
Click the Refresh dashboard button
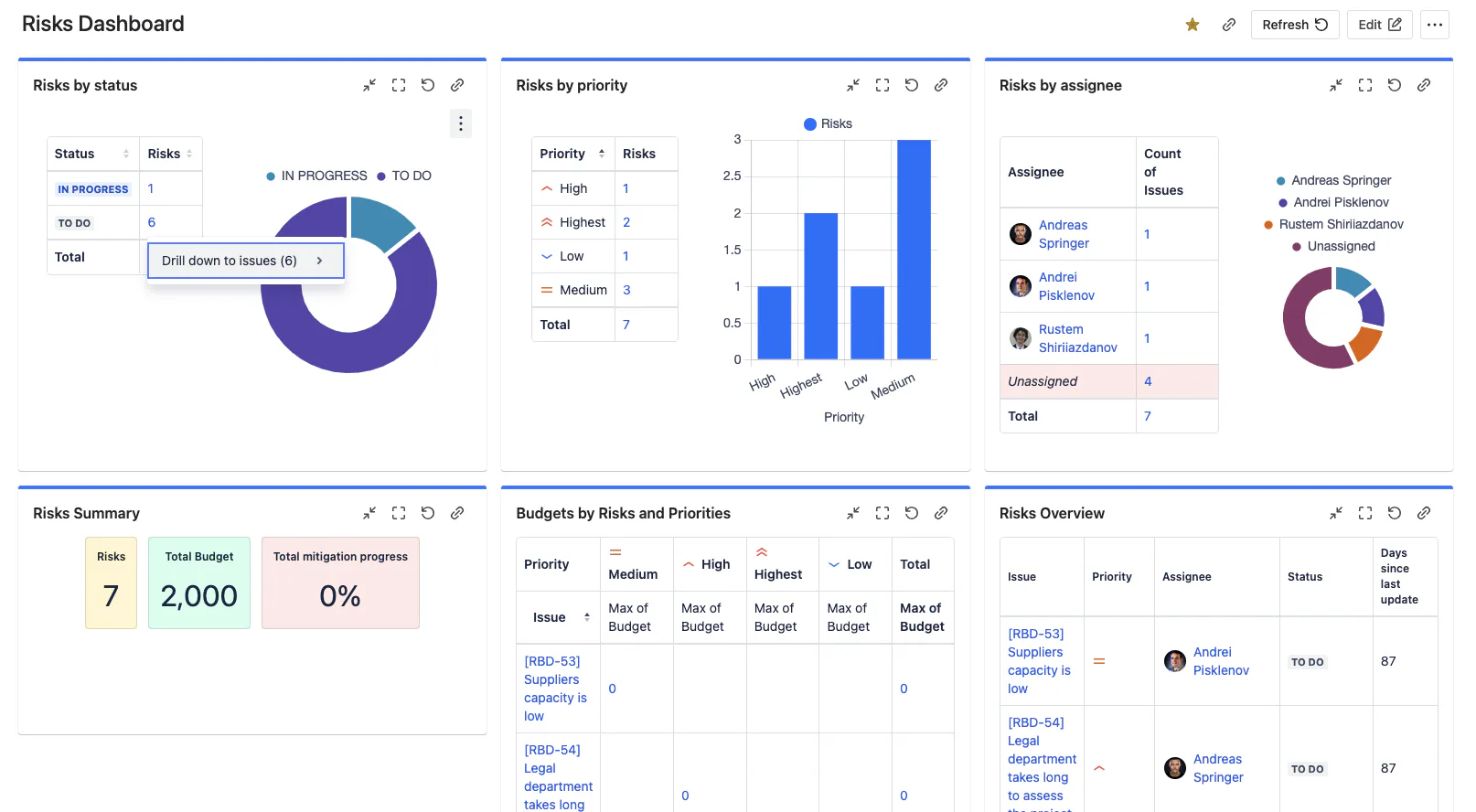coord(1295,25)
